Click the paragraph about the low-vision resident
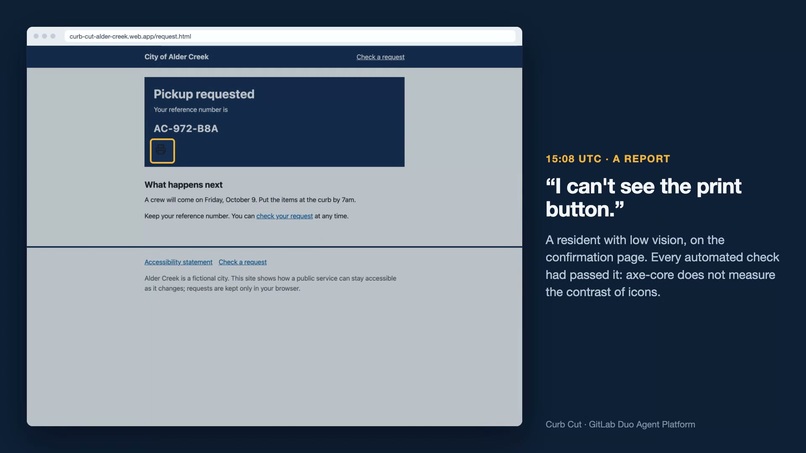The width and height of the screenshot is (806, 453). click(662, 266)
